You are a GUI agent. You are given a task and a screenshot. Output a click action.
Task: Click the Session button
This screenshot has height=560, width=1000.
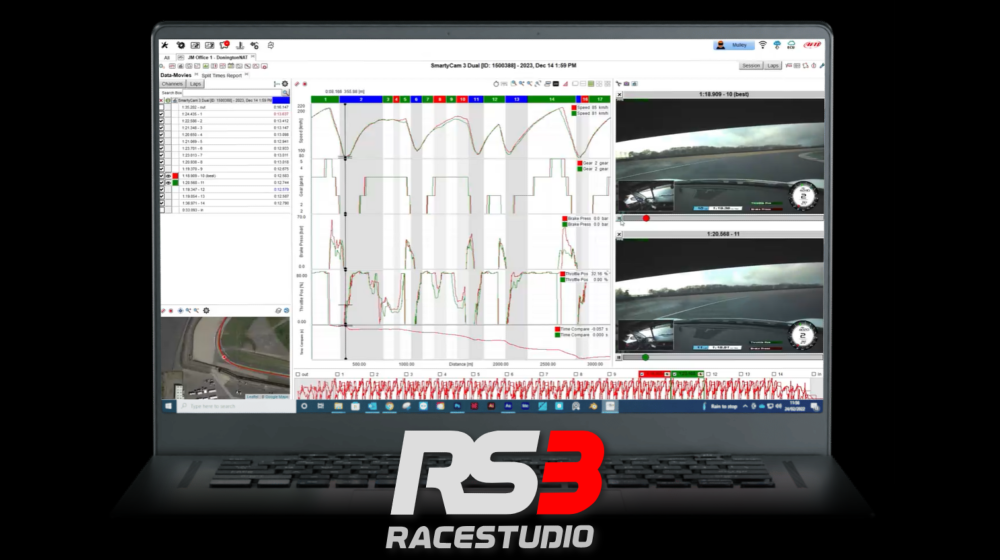(x=751, y=65)
